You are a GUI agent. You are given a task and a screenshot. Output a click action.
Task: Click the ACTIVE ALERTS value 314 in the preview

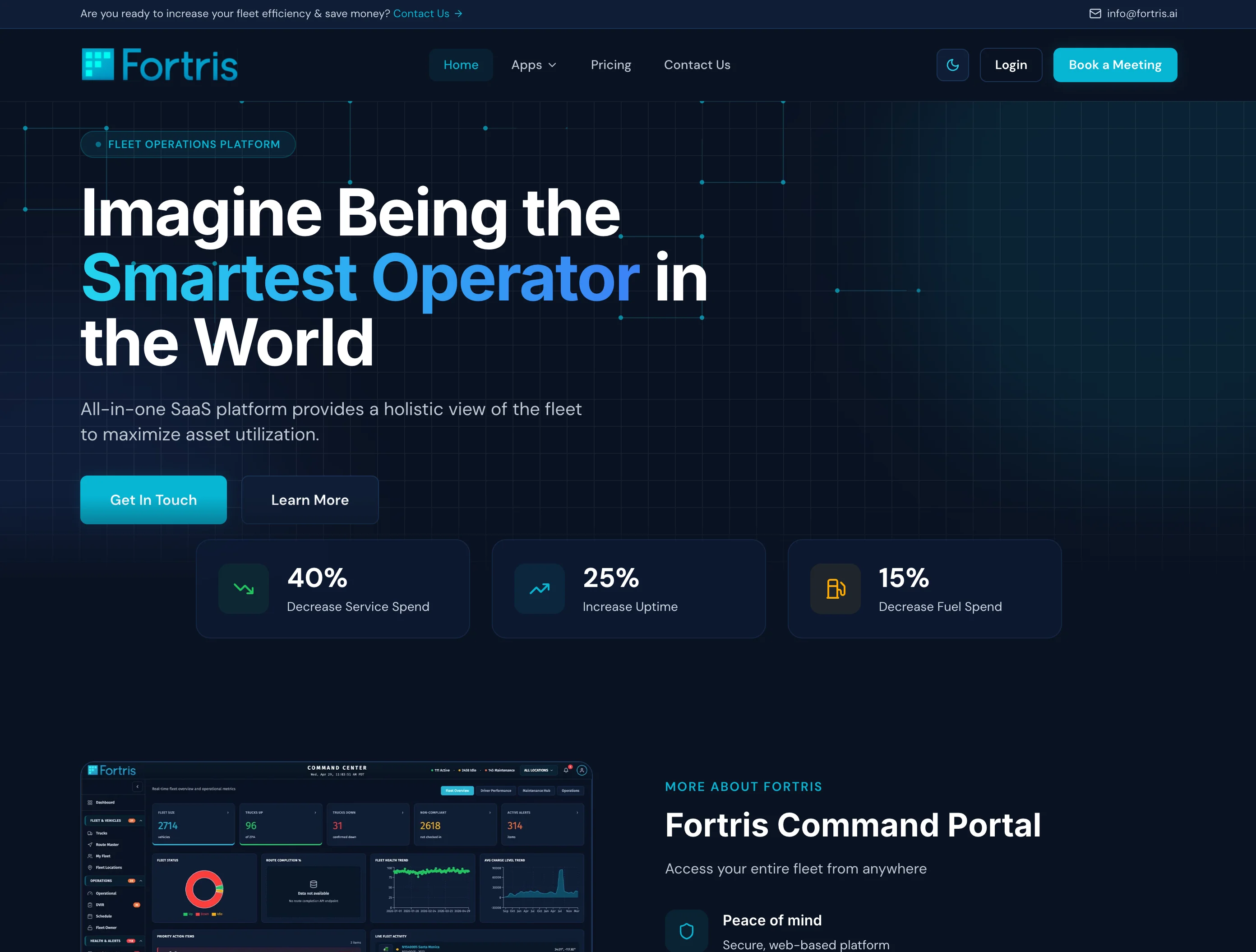(x=514, y=826)
